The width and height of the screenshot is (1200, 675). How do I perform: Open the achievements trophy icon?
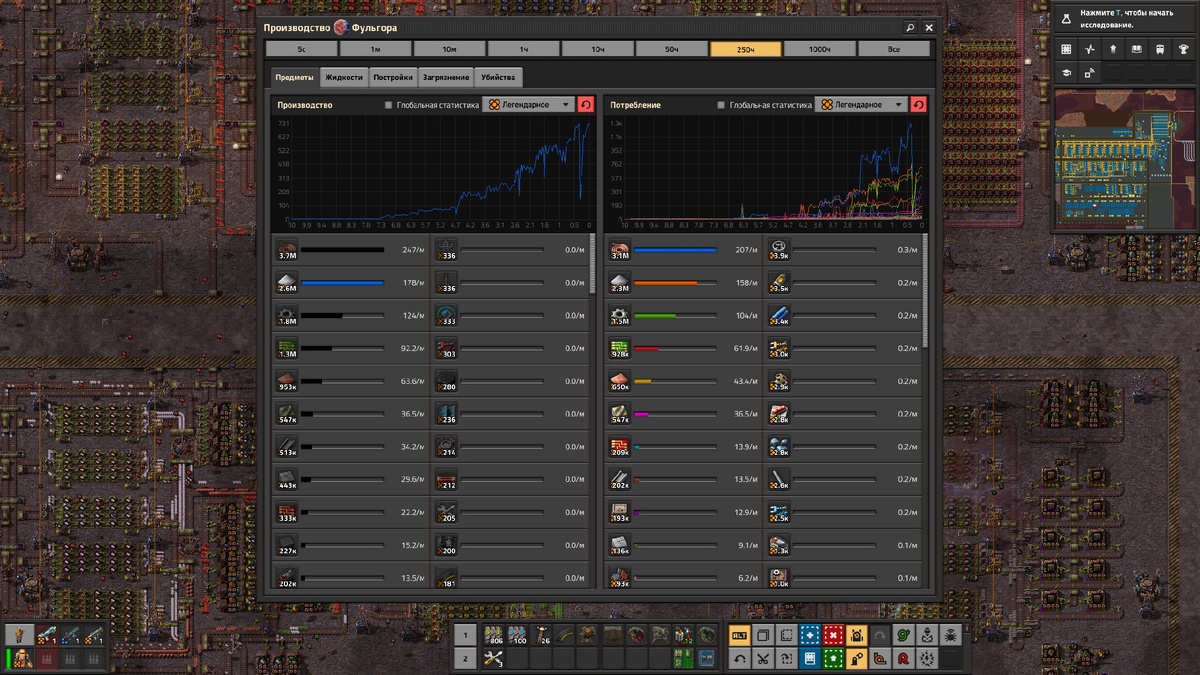[1182, 49]
